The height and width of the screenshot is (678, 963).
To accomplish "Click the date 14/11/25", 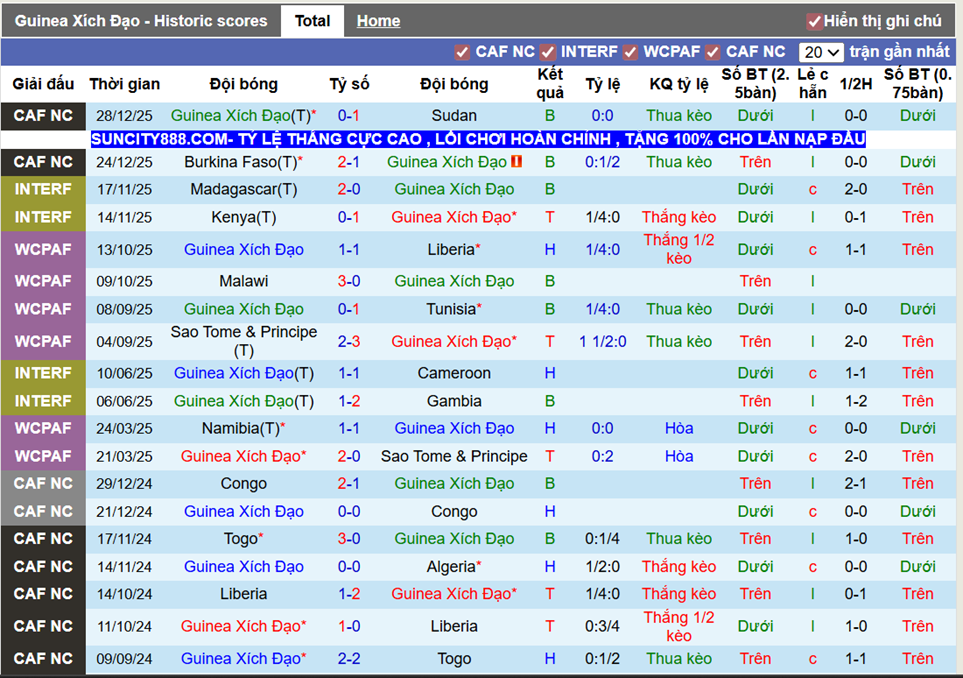I will click(x=125, y=217).
